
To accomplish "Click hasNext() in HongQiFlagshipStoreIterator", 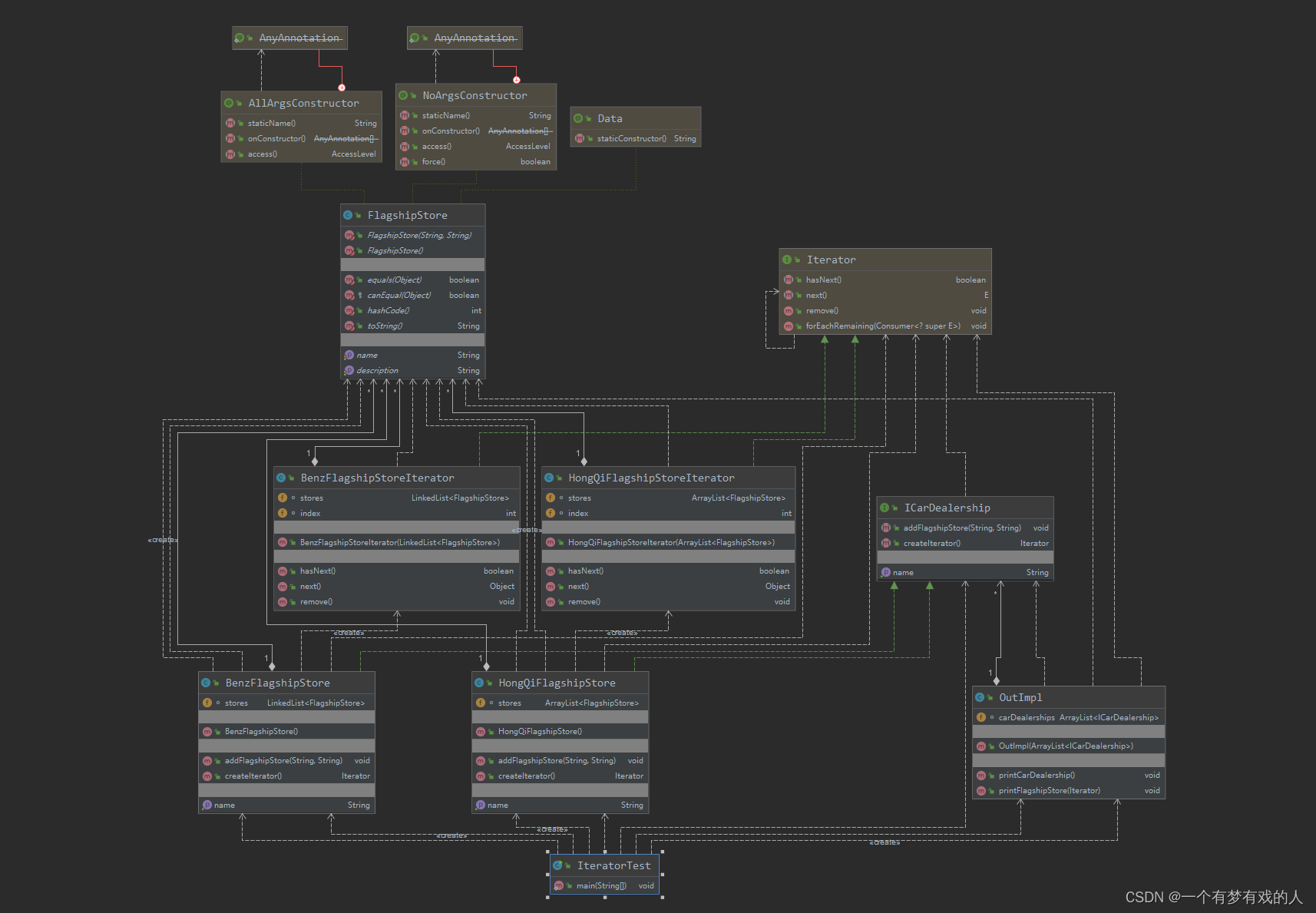I will point(667,571).
